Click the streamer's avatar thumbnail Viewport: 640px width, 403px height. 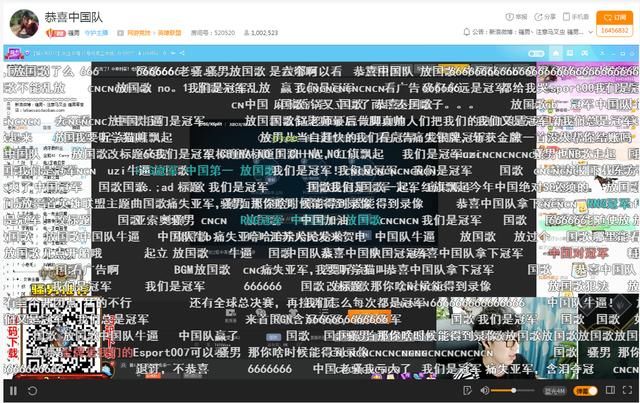24,24
